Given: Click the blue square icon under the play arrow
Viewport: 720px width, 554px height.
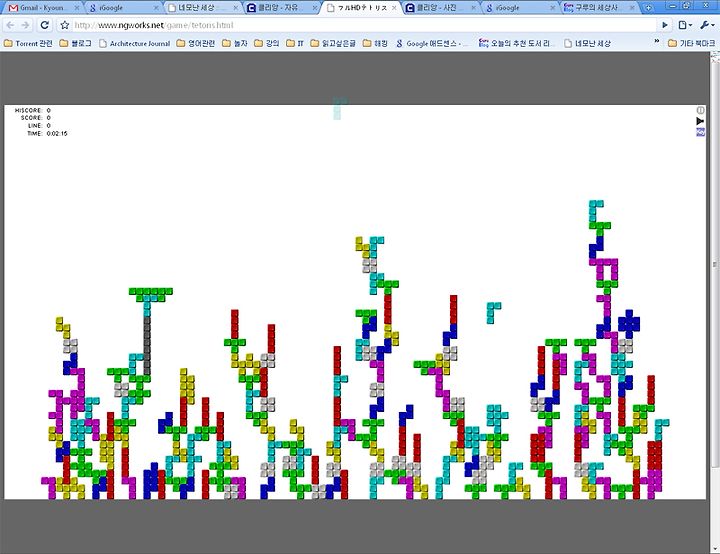Looking at the screenshot, I should coord(700,133).
